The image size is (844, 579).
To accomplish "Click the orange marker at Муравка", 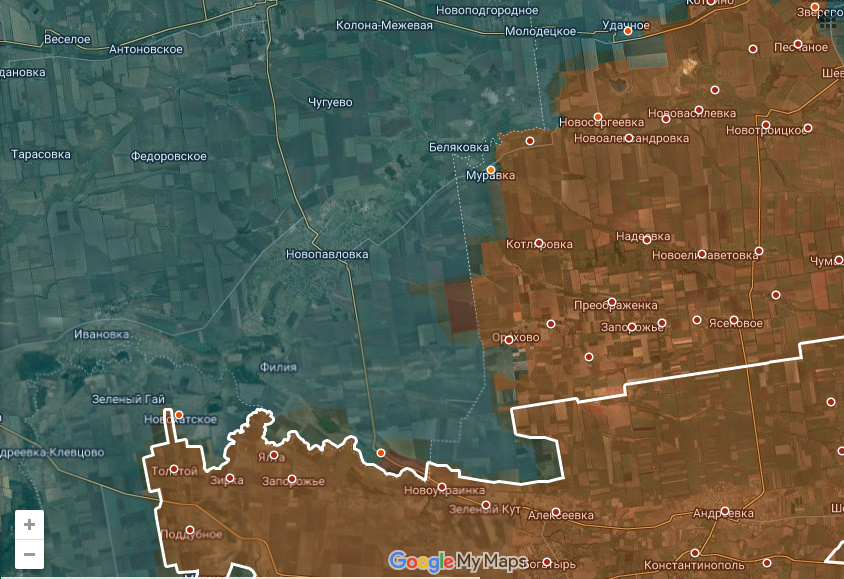I will pos(491,169).
